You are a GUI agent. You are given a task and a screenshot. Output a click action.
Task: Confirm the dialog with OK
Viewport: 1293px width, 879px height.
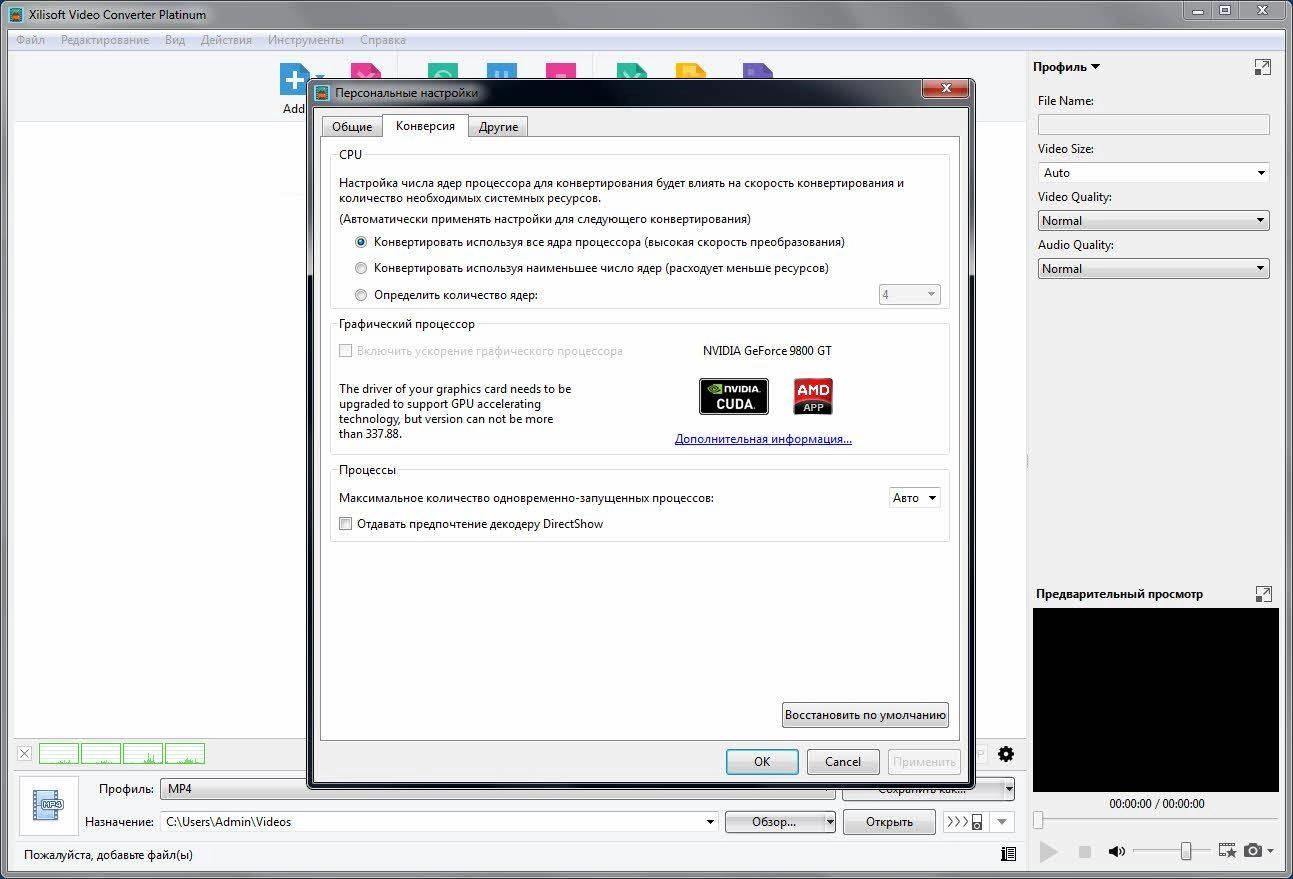762,762
